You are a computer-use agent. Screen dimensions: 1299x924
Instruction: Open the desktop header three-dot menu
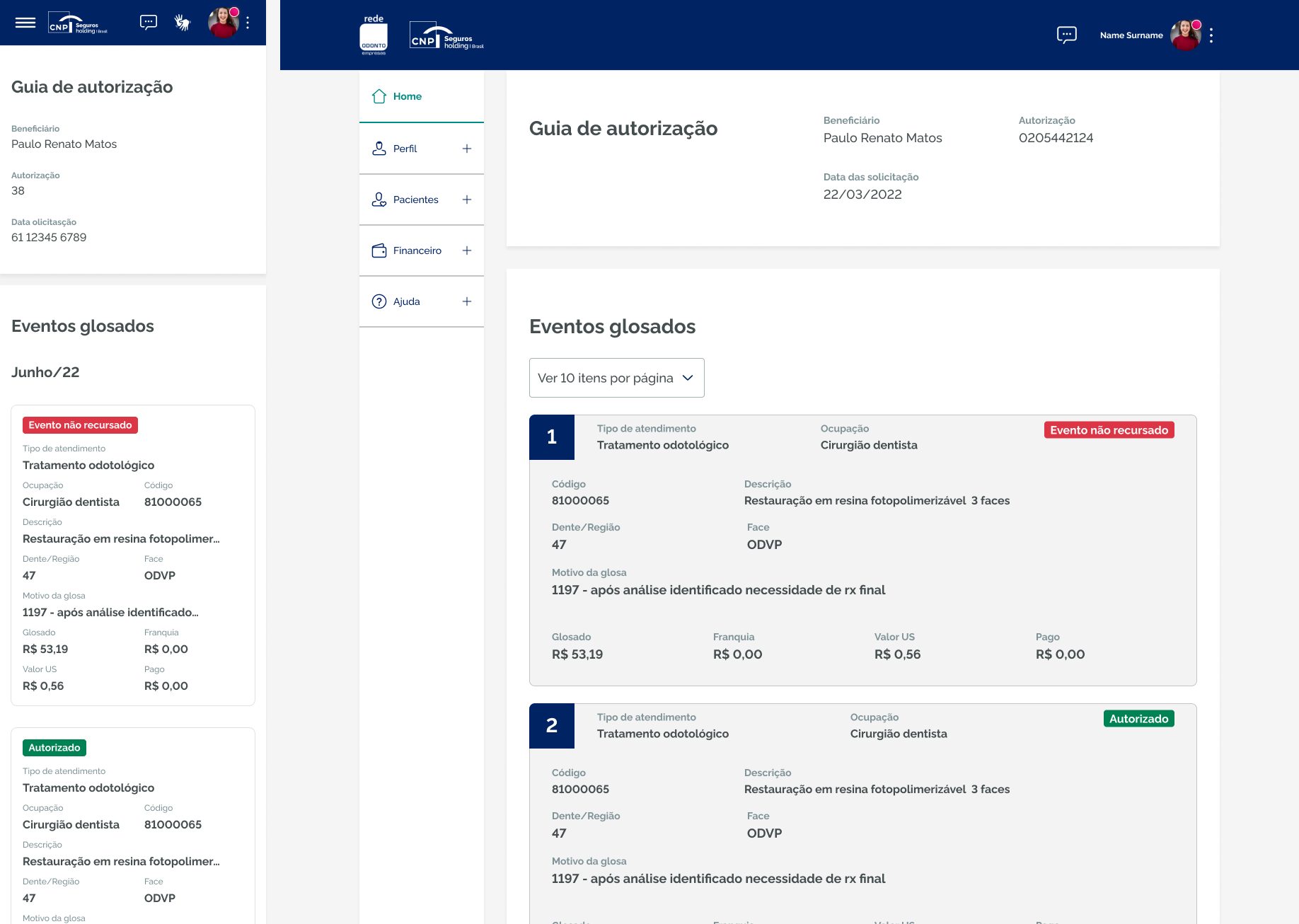click(1211, 35)
